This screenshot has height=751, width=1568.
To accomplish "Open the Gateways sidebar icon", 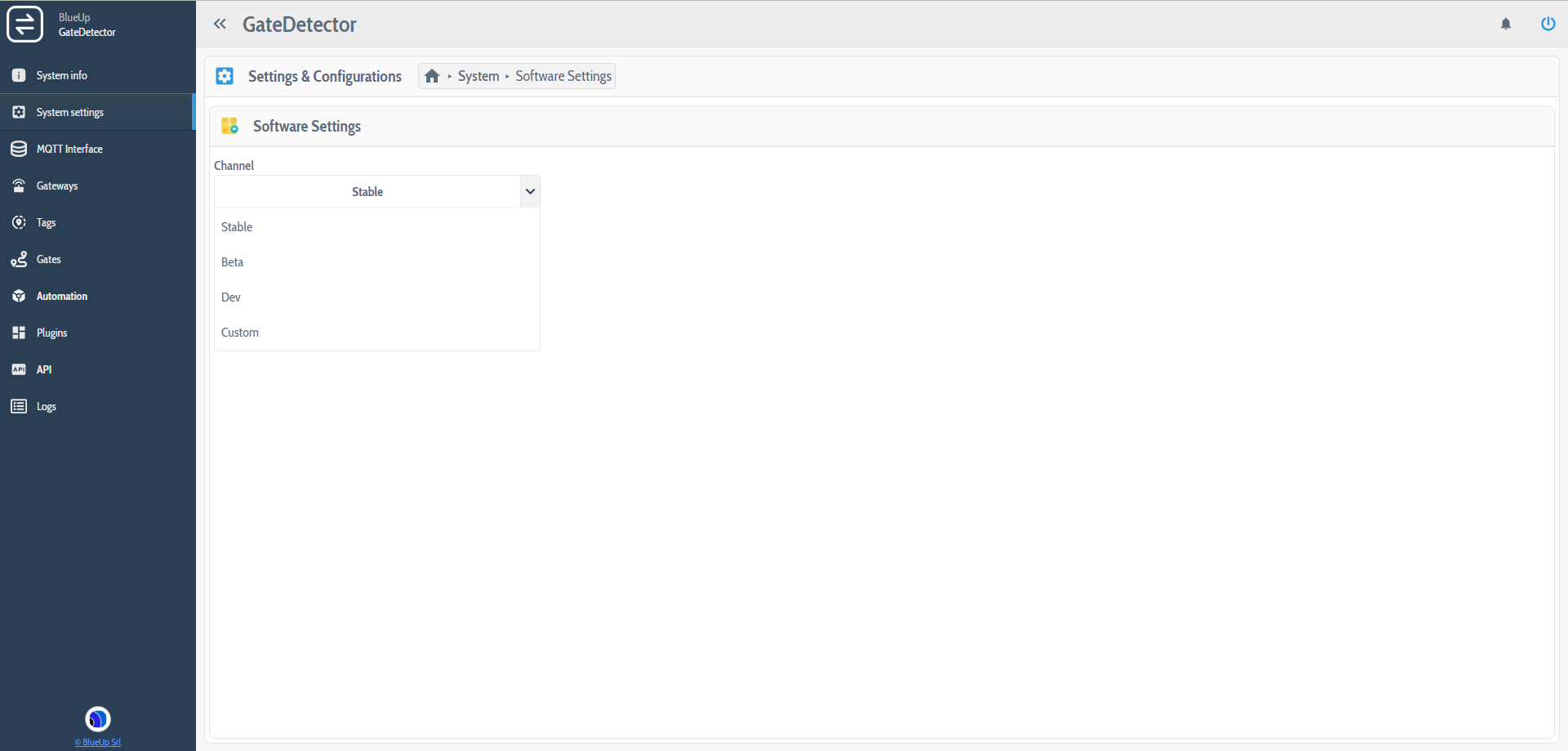I will click(x=19, y=186).
